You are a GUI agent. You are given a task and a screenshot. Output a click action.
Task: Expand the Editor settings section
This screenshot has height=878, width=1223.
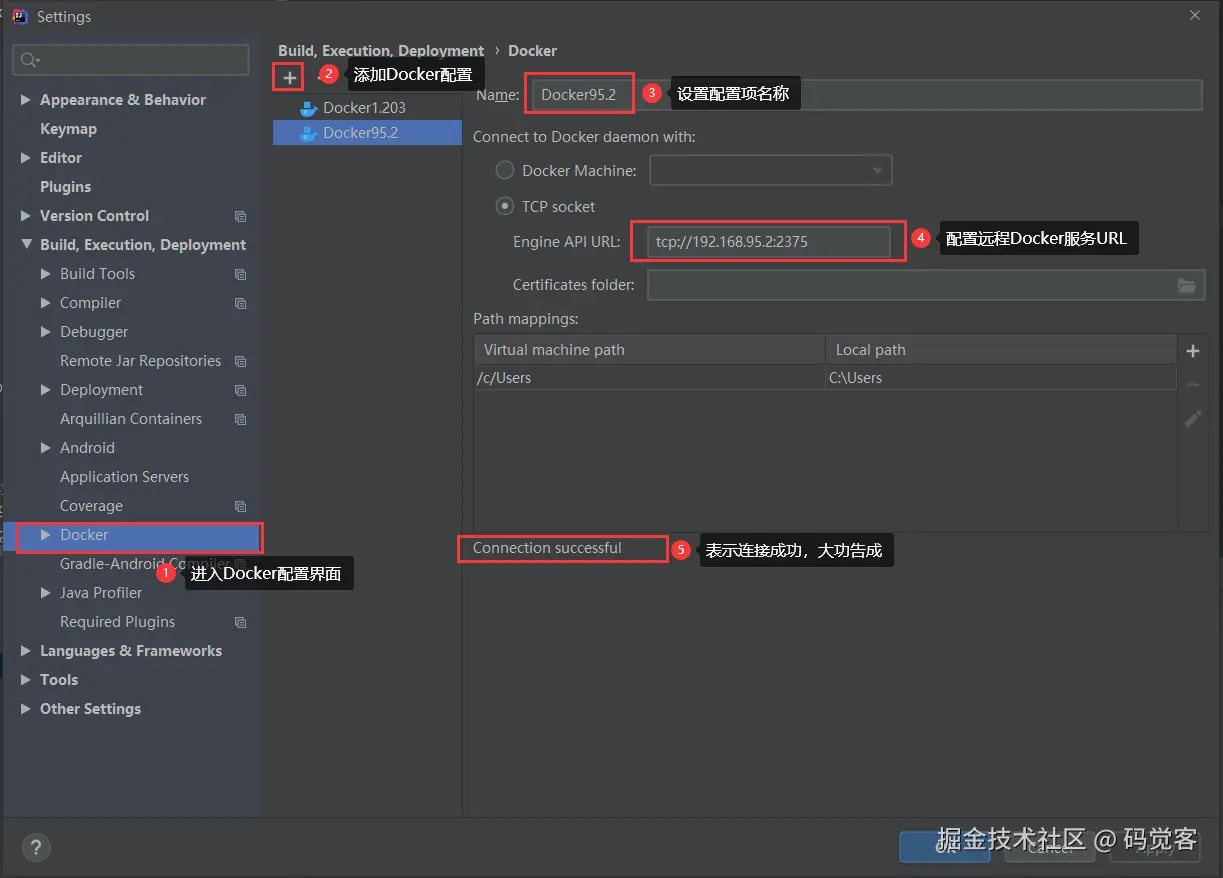tap(26, 158)
